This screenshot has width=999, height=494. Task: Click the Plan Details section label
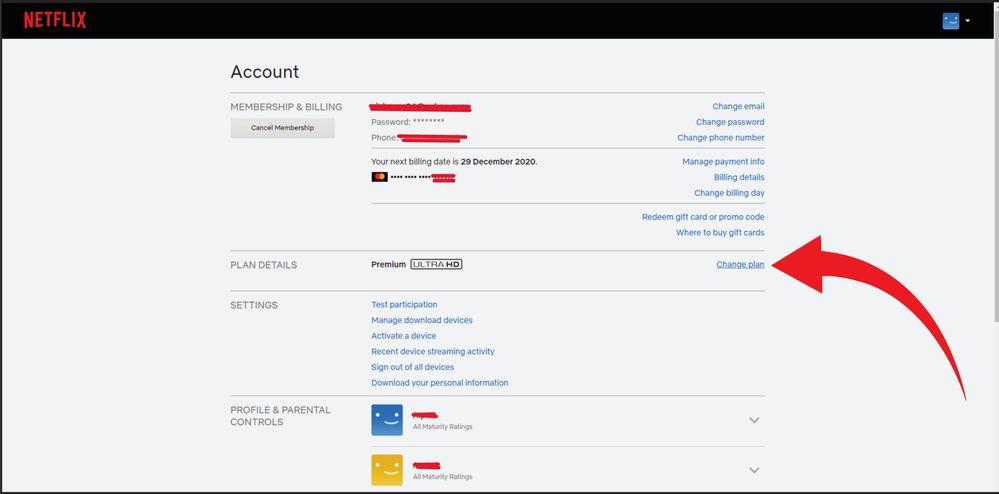pyautogui.click(x=263, y=265)
